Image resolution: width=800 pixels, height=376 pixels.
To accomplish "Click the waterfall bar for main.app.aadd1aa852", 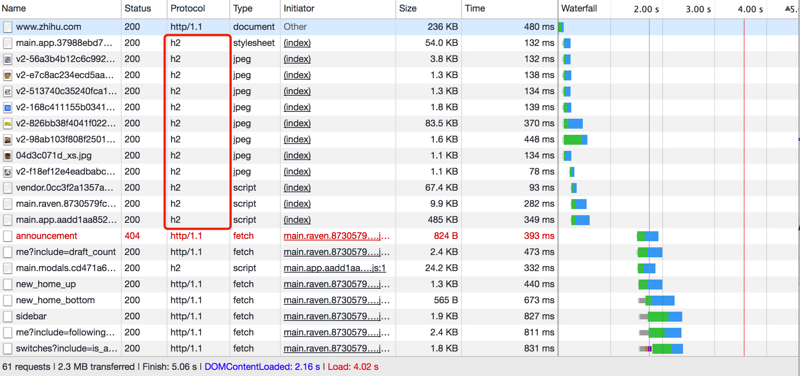I will point(581,220).
